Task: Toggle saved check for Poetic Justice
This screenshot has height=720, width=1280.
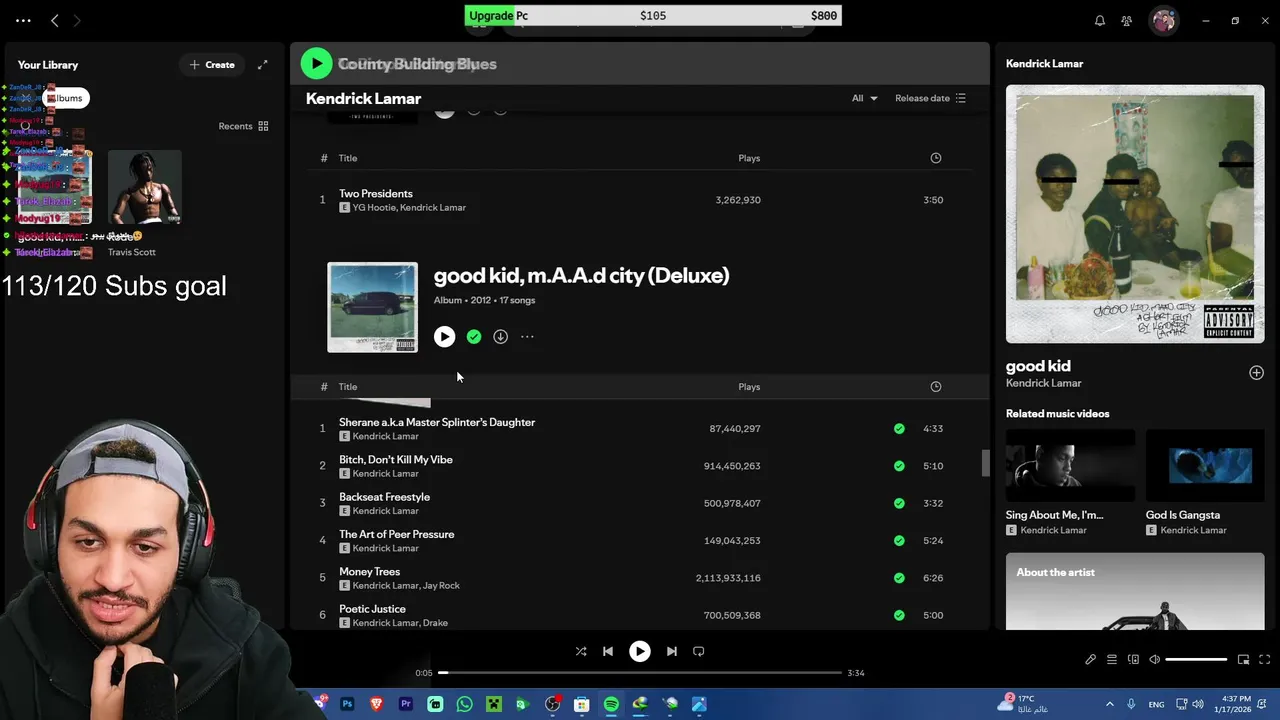Action: [899, 615]
